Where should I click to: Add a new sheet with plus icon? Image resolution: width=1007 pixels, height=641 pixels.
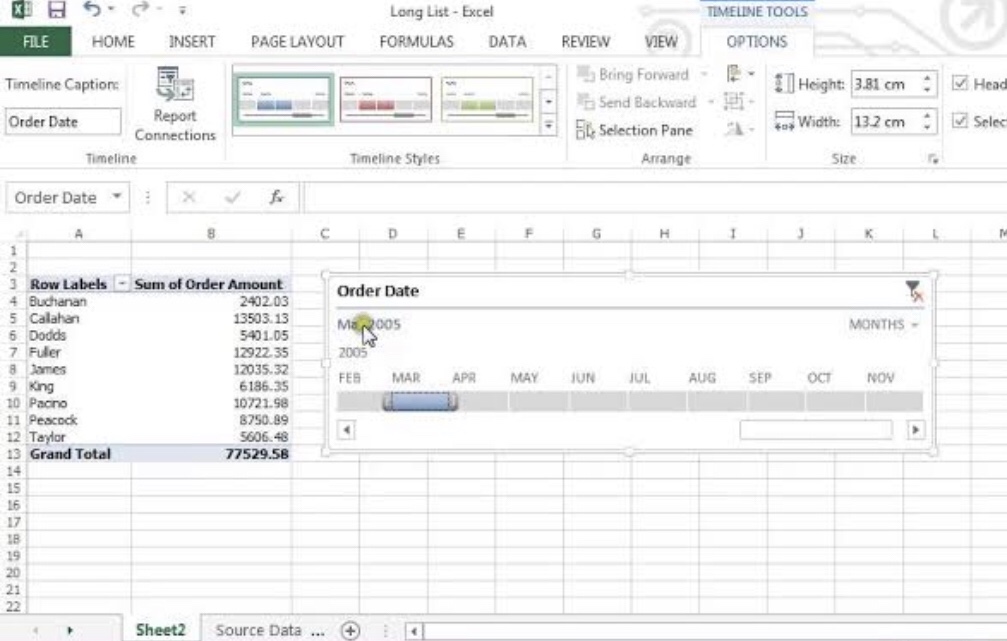pyautogui.click(x=350, y=629)
